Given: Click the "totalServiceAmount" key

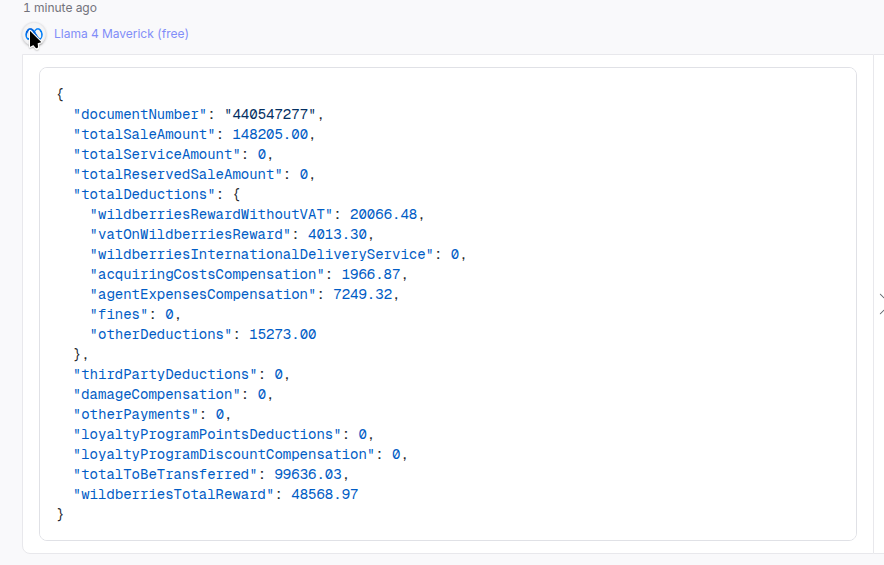Looking at the screenshot, I should (157, 155).
